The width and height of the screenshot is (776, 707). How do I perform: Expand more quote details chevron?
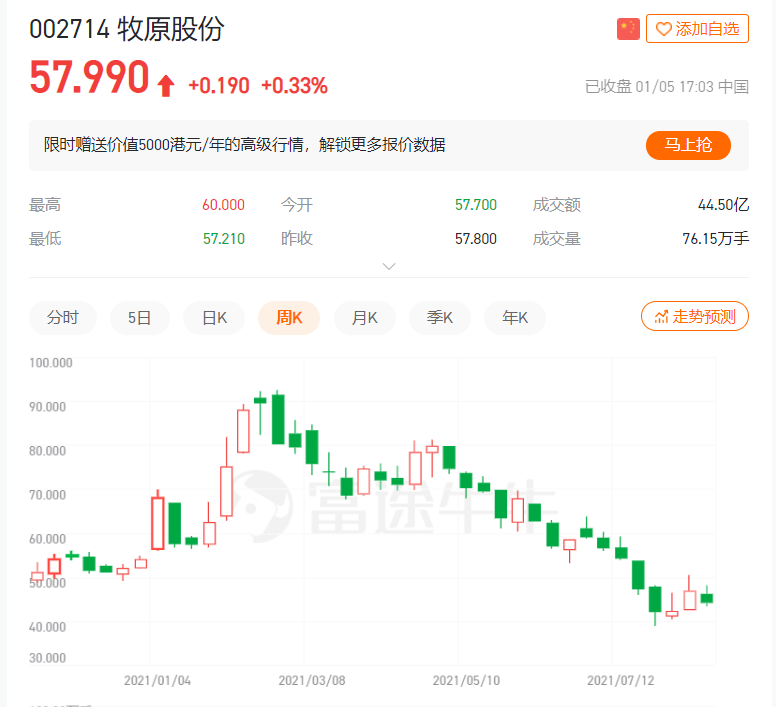point(389,266)
